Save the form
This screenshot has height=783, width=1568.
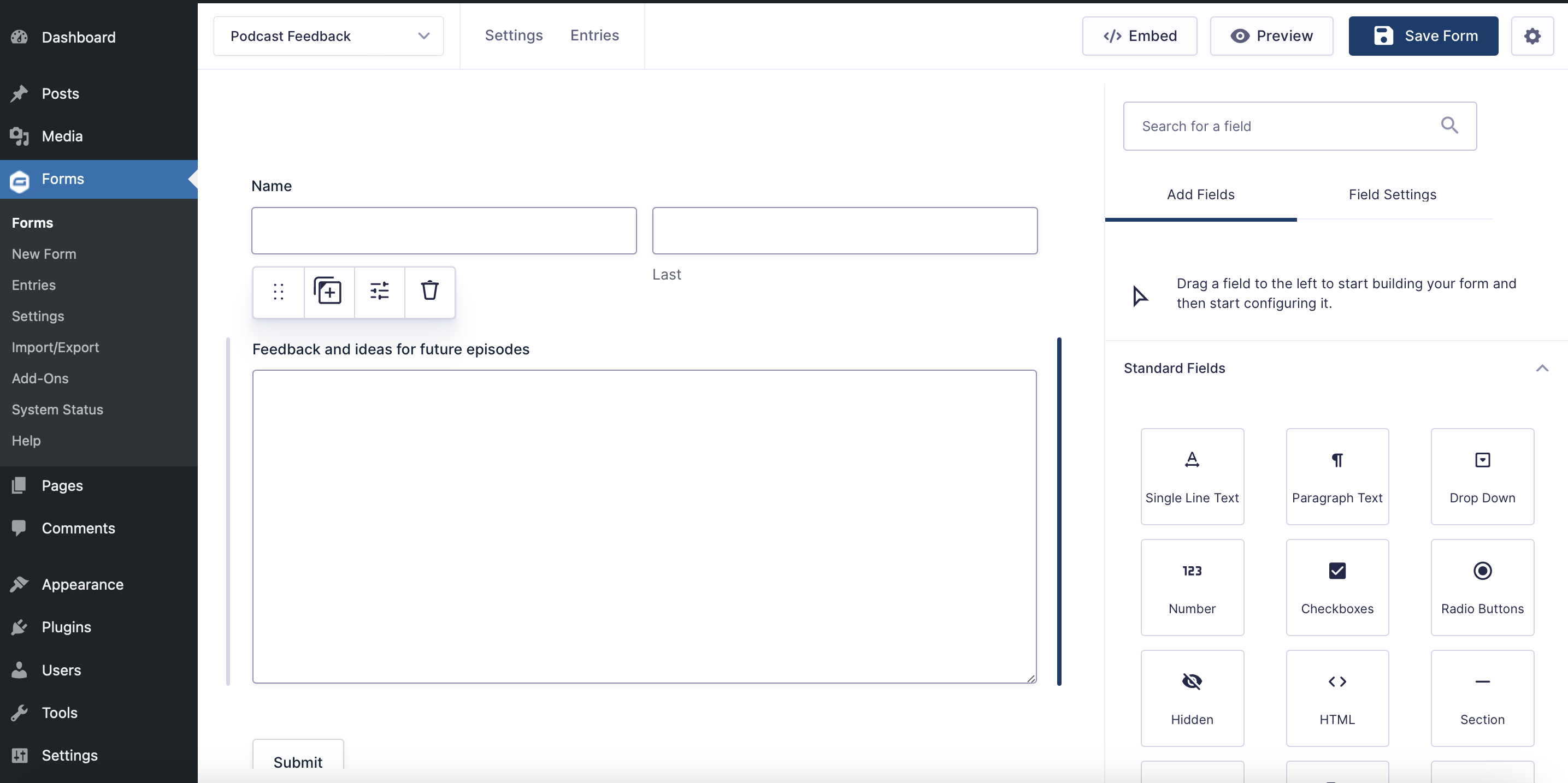tap(1423, 36)
